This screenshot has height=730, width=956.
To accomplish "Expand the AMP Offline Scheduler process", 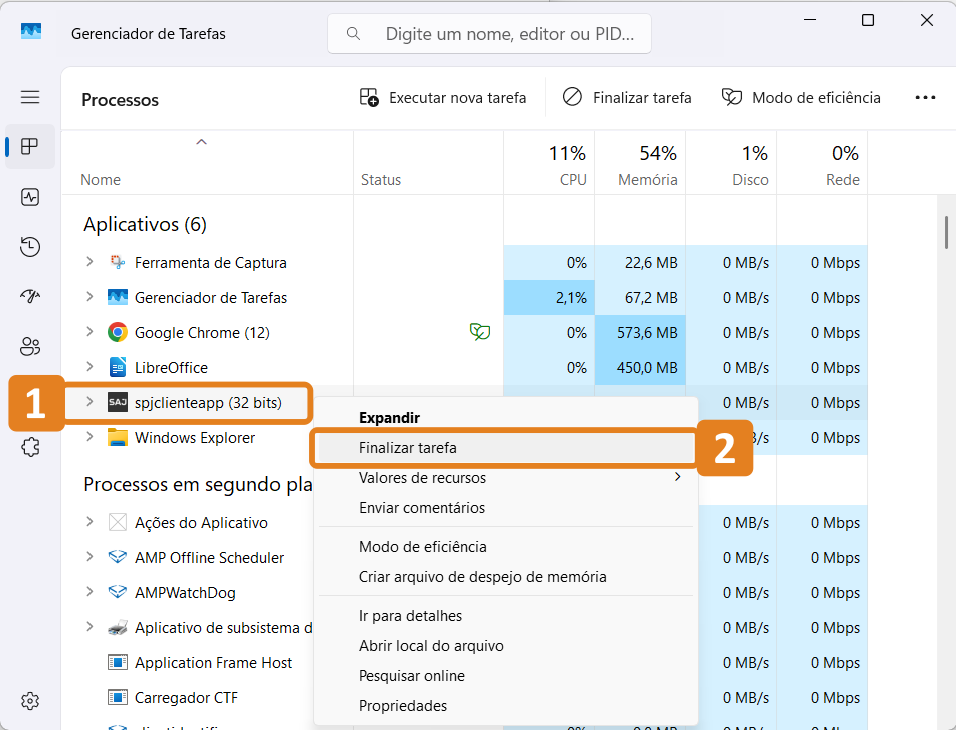I will pyautogui.click(x=89, y=557).
